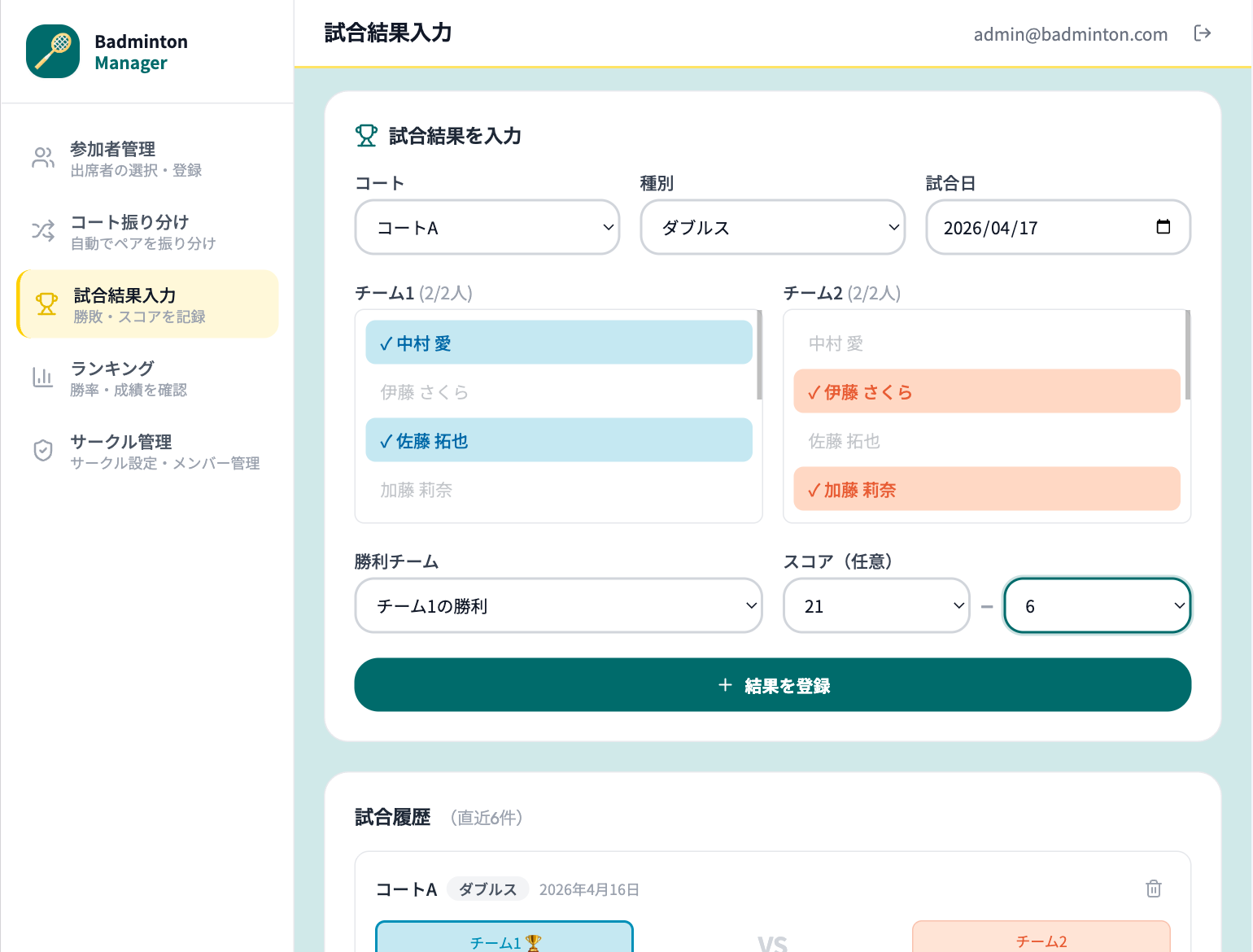Click the shield icon for サークル管理

click(43, 451)
